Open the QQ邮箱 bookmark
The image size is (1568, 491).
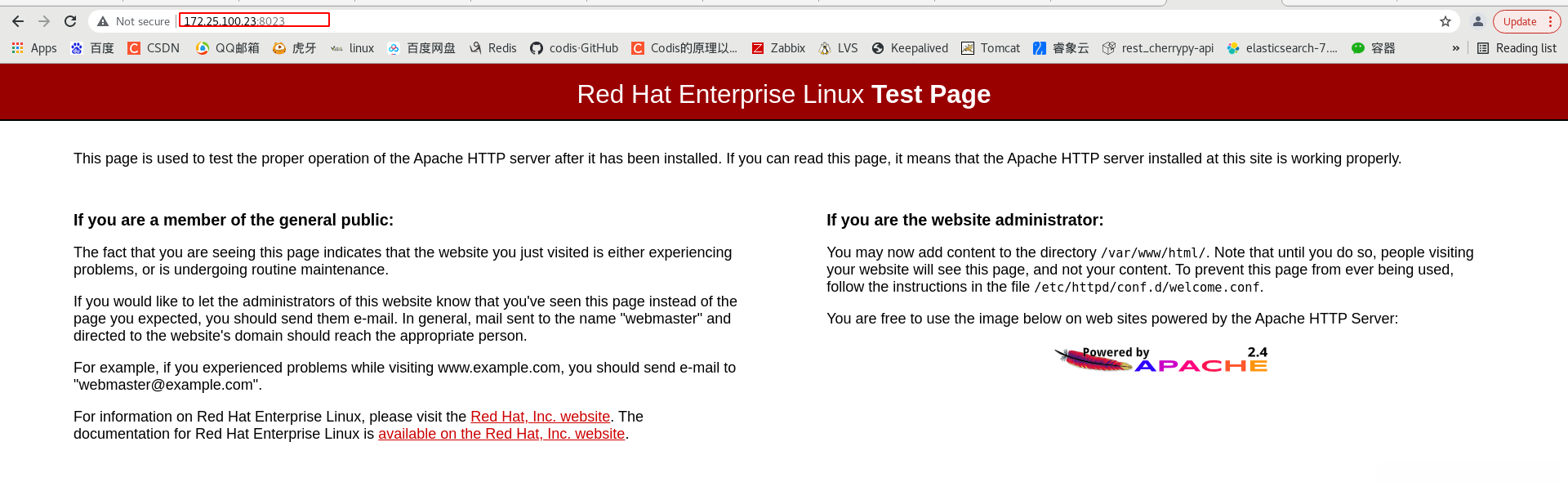pos(228,48)
